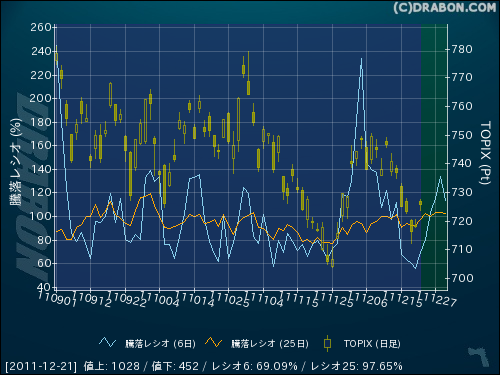Click the 騰落レシオ (%) left axis title

[15, 161]
